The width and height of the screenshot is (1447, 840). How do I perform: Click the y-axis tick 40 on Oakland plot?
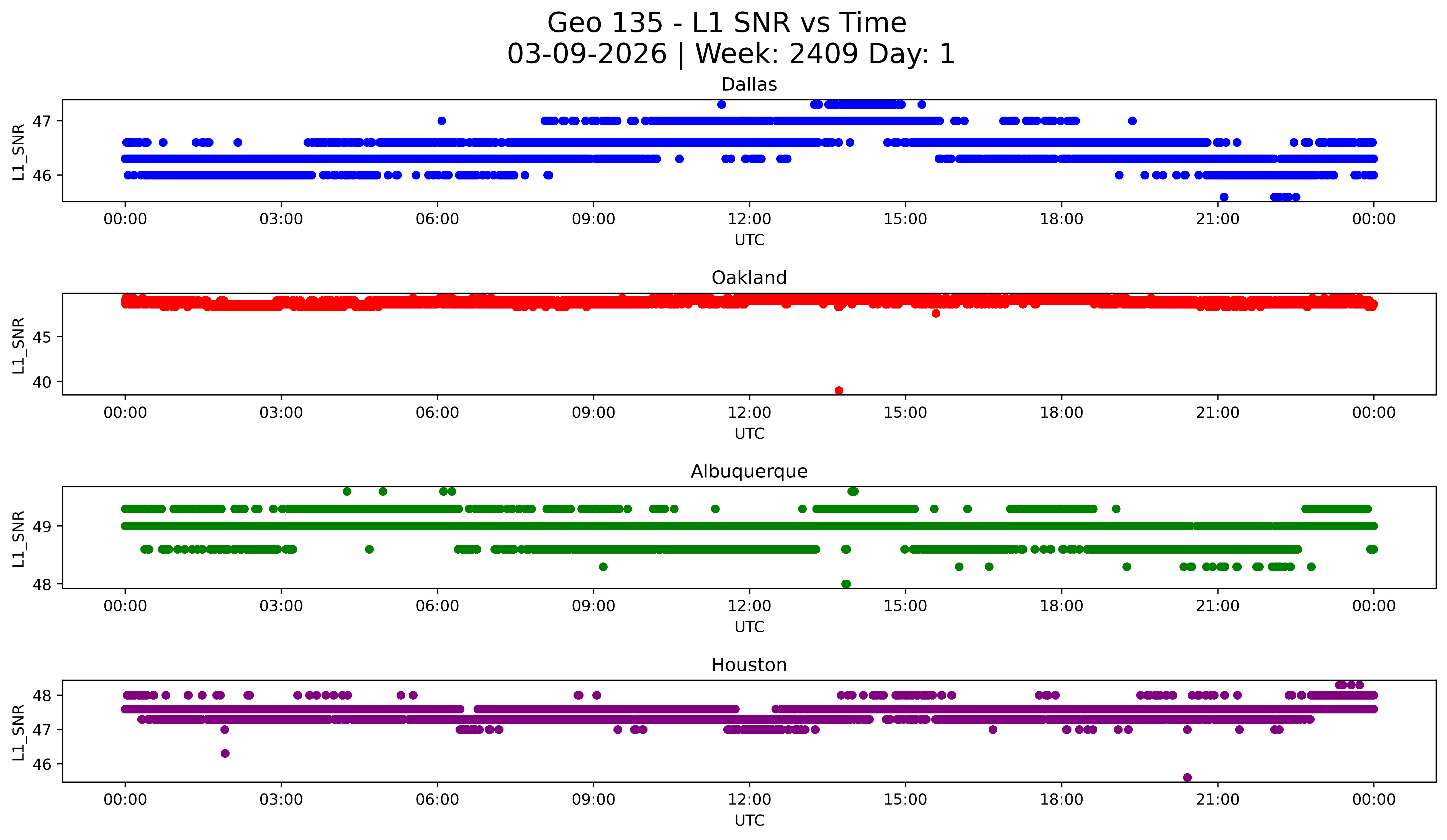tap(41, 382)
